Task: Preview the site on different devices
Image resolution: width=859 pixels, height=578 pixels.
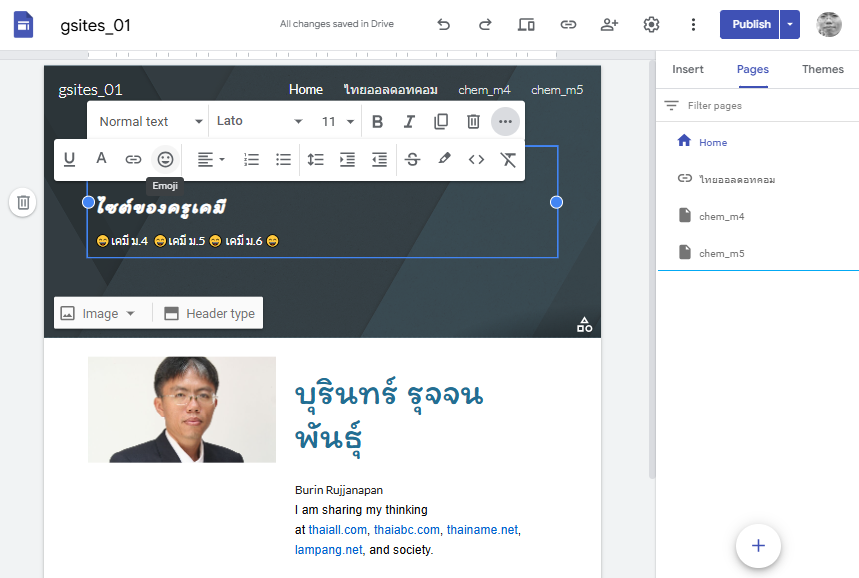Action: click(x=526, y=25)
